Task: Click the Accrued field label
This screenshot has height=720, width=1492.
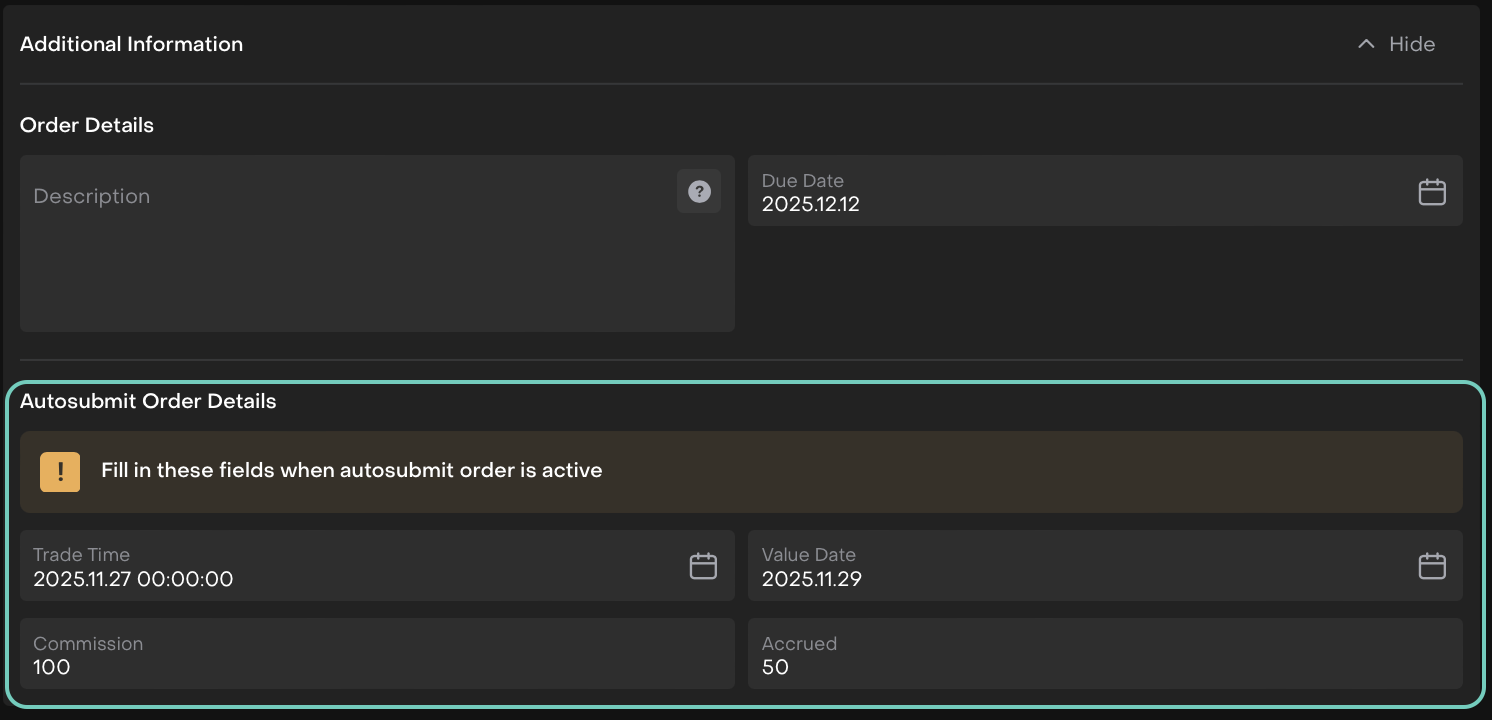Action: pos(799,643)
